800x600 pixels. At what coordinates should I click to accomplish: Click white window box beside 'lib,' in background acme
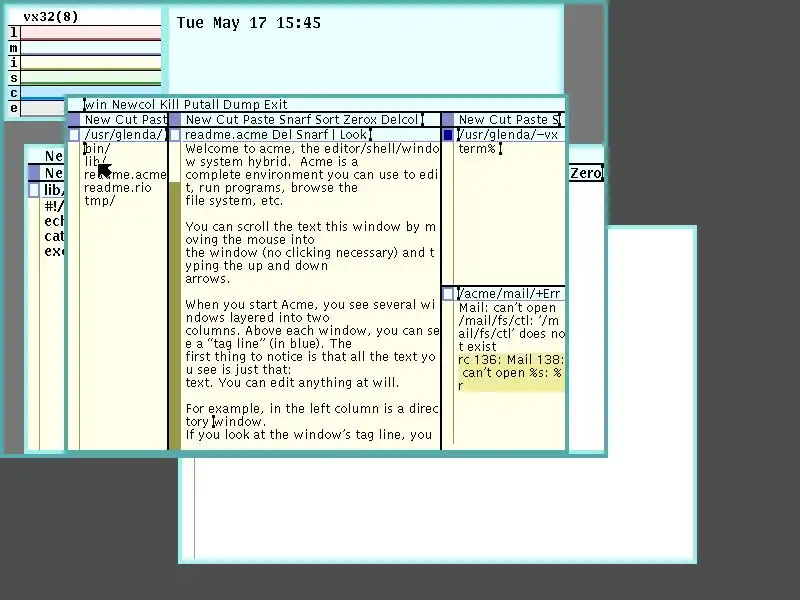pos(34,190)
